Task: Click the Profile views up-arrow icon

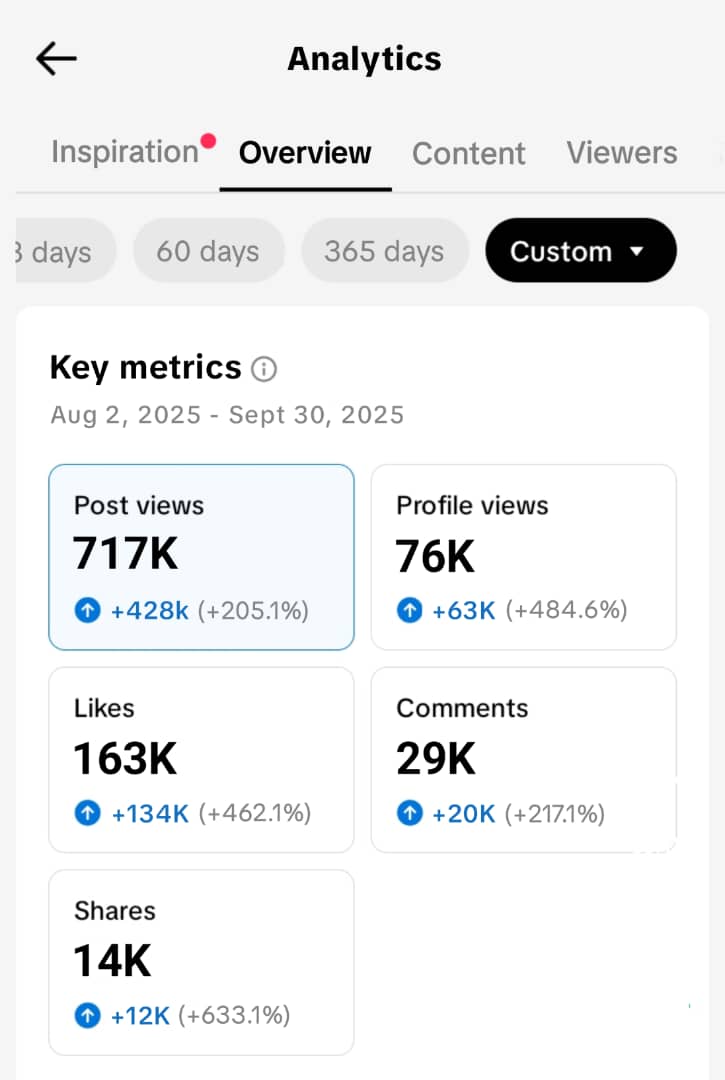Action: (410, 611)
